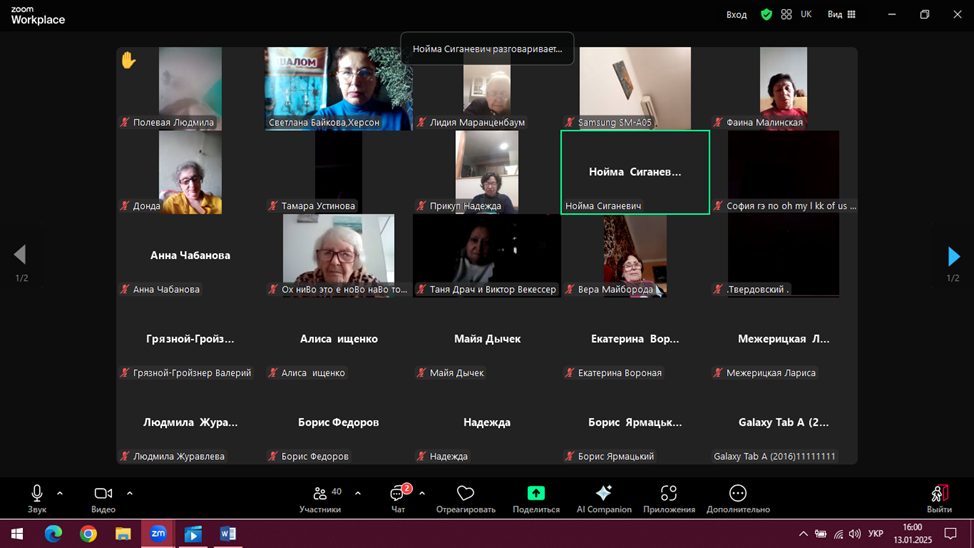Expand video options arrow next to Видео

click(x=130, y=493)
